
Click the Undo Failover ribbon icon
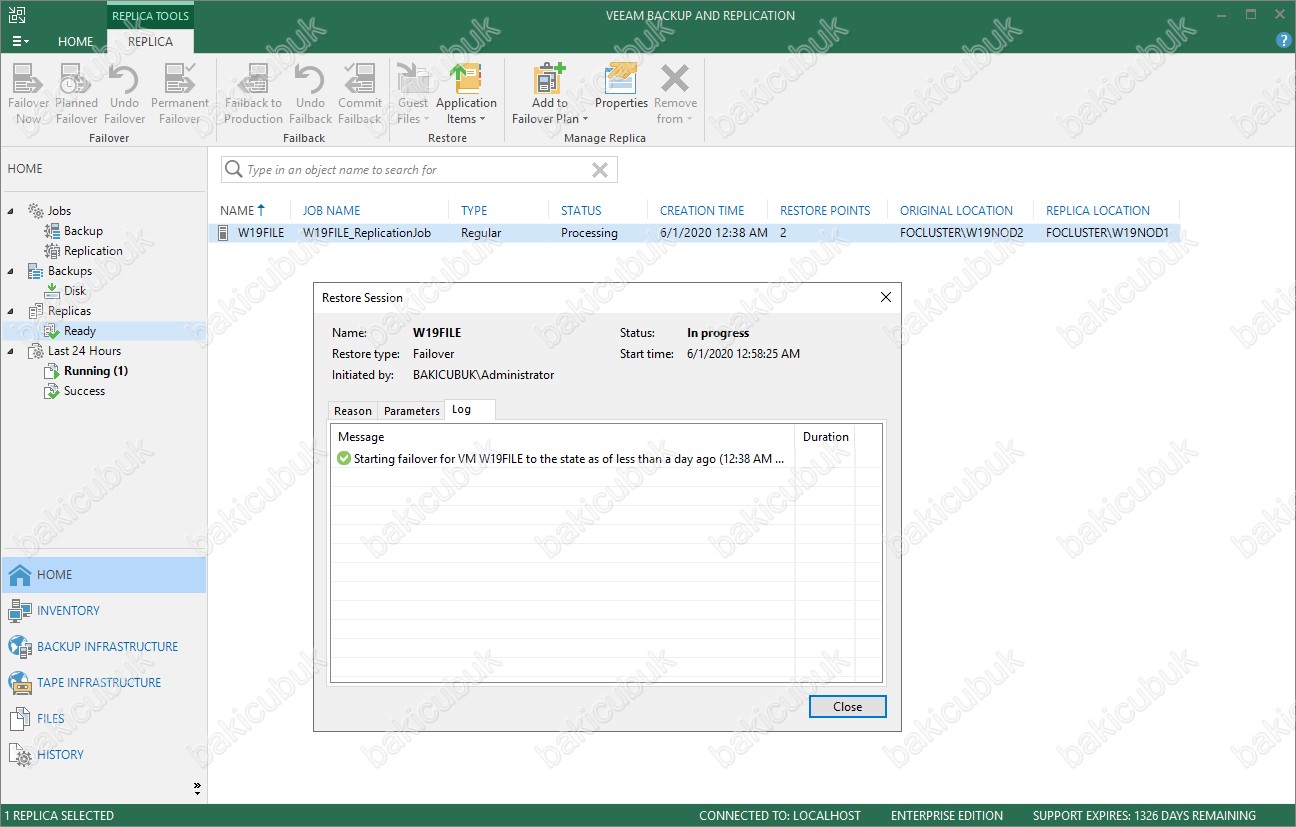124,80
